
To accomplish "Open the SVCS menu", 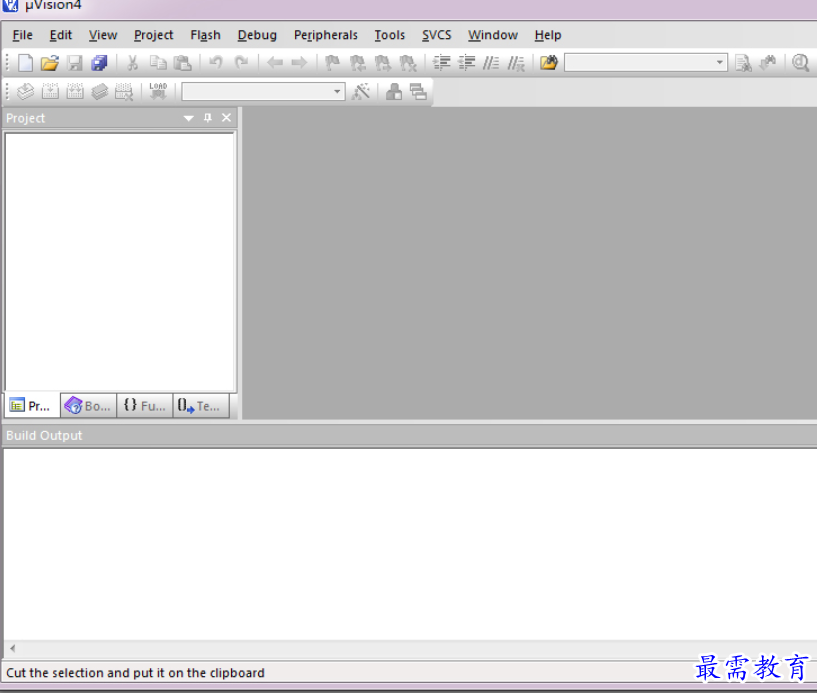I will tap(436, 35).
